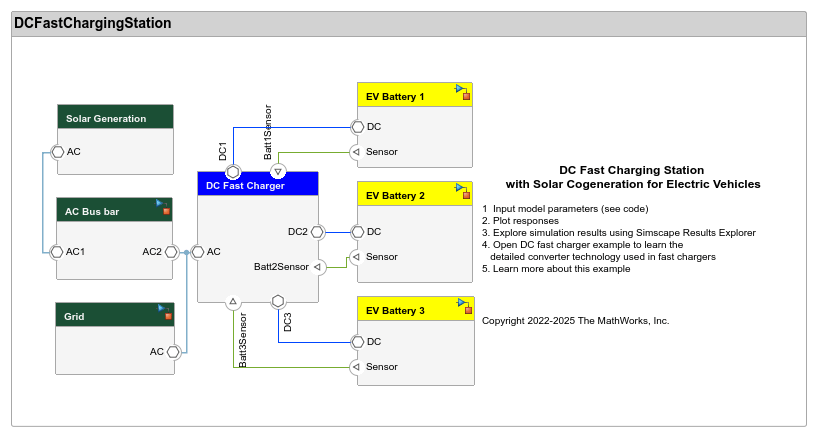The image size is (817, 436).
Task: Click the Batt1Sensor connector label
Action: coord(267,132)
